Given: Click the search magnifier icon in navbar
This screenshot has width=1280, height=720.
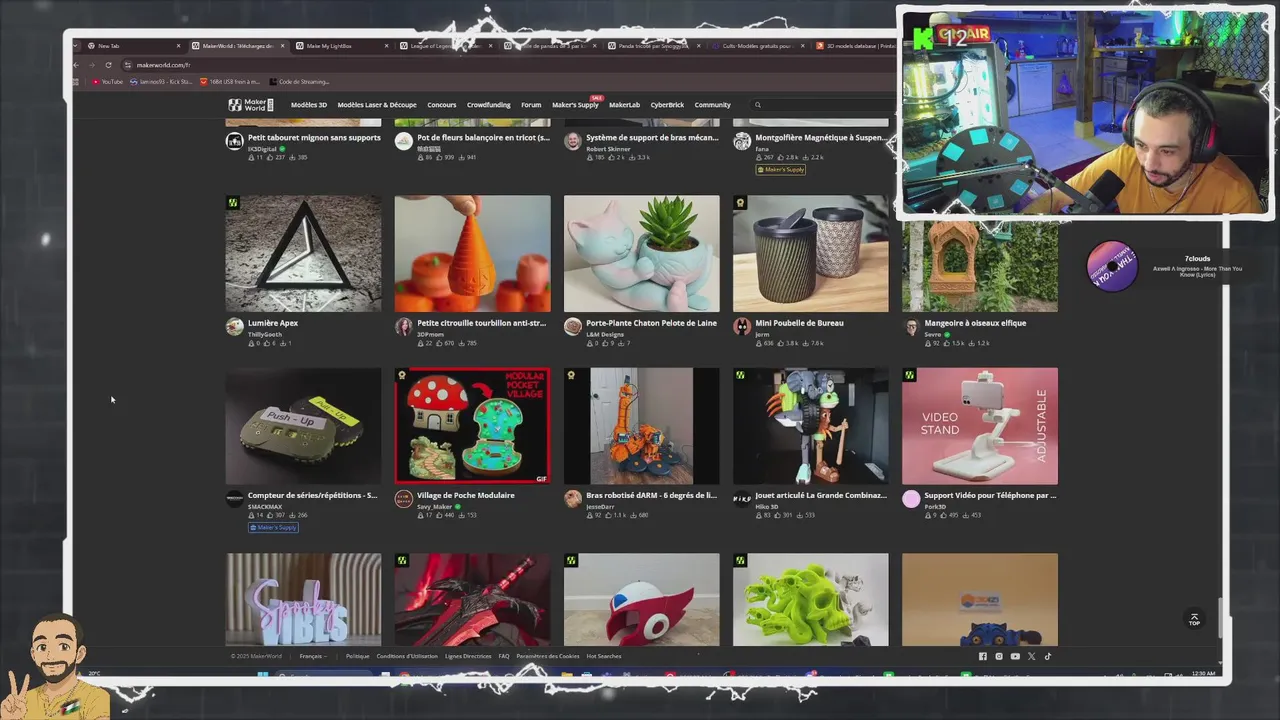Looking at the screenshot, I should (758, 105).
